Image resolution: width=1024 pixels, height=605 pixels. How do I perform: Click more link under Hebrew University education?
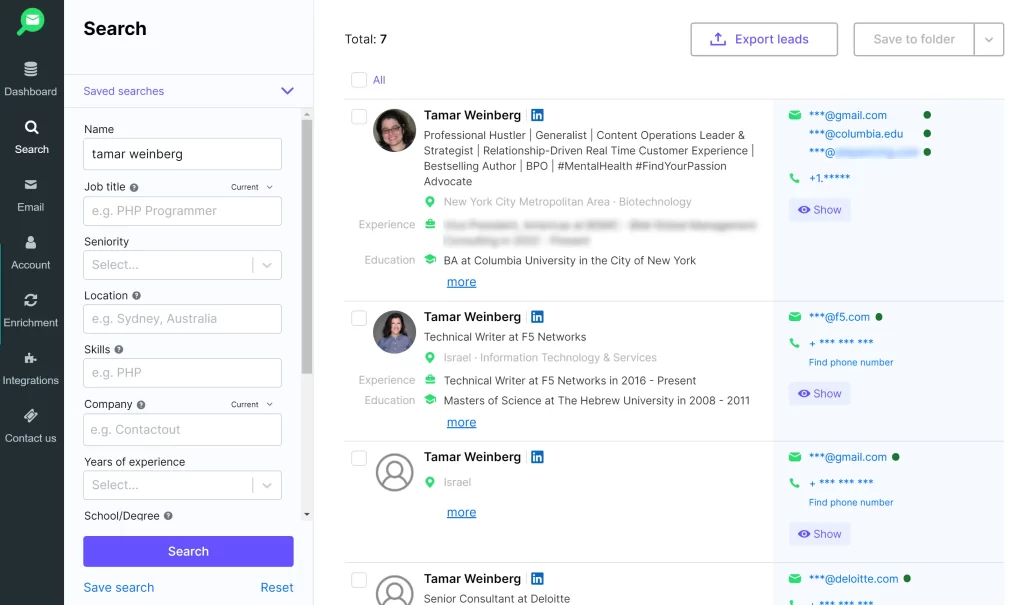pos(462,423)
